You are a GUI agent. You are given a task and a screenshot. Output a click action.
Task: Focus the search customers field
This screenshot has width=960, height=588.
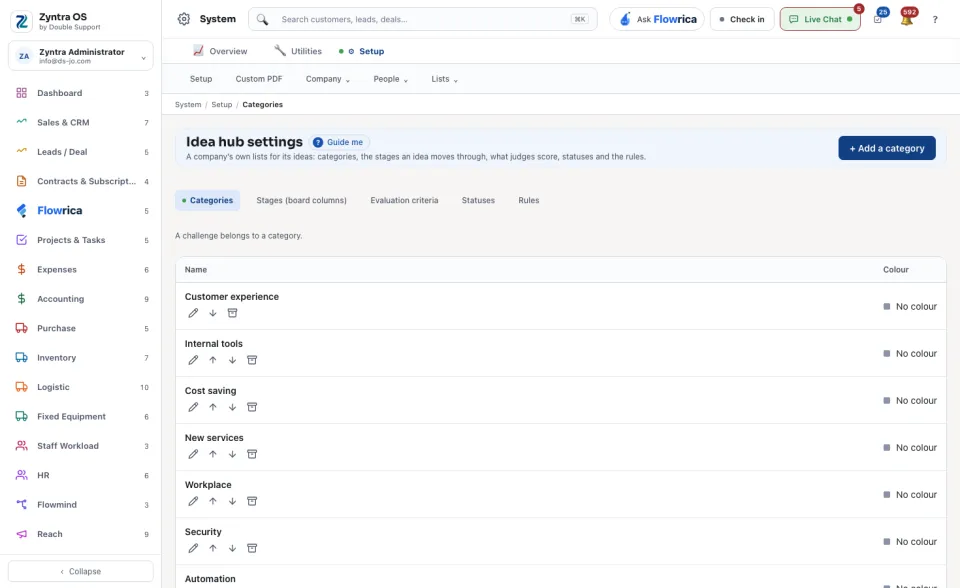(422, 19)
